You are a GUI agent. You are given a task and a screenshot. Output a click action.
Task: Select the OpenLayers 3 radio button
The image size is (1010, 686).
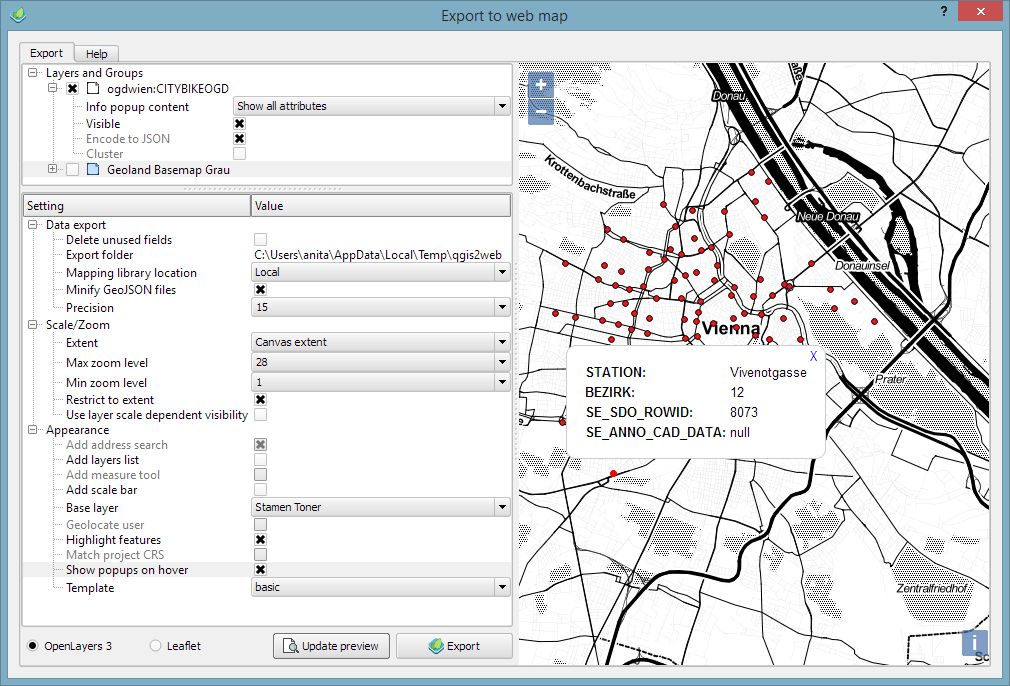[32, 645]
